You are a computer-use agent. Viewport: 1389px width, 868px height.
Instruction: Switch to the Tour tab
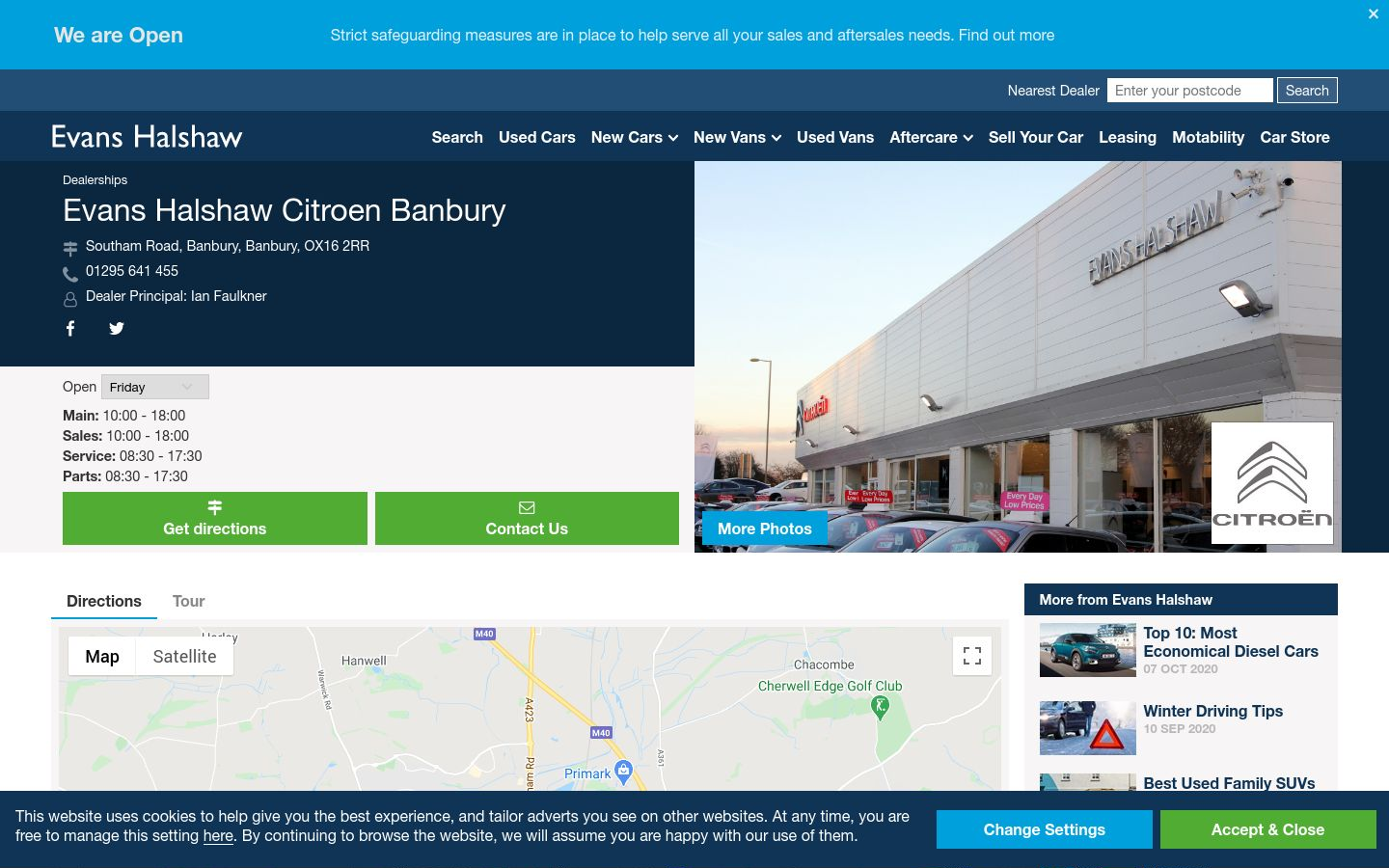(188, 601)
